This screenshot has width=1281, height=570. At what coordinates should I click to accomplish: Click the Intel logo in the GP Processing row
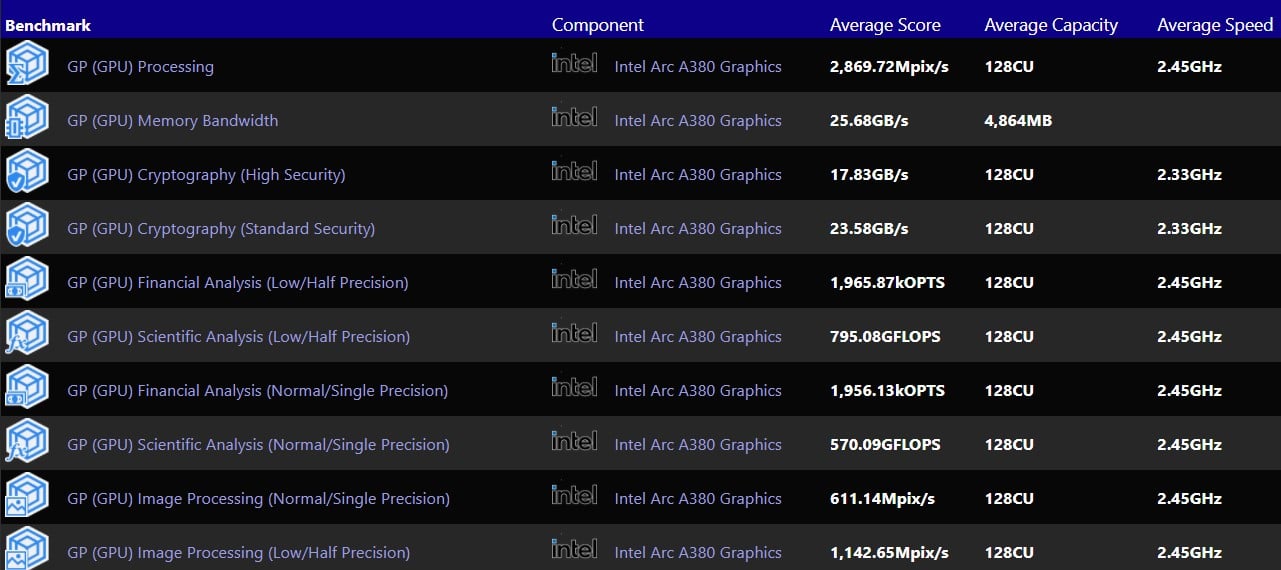(574, 62)
